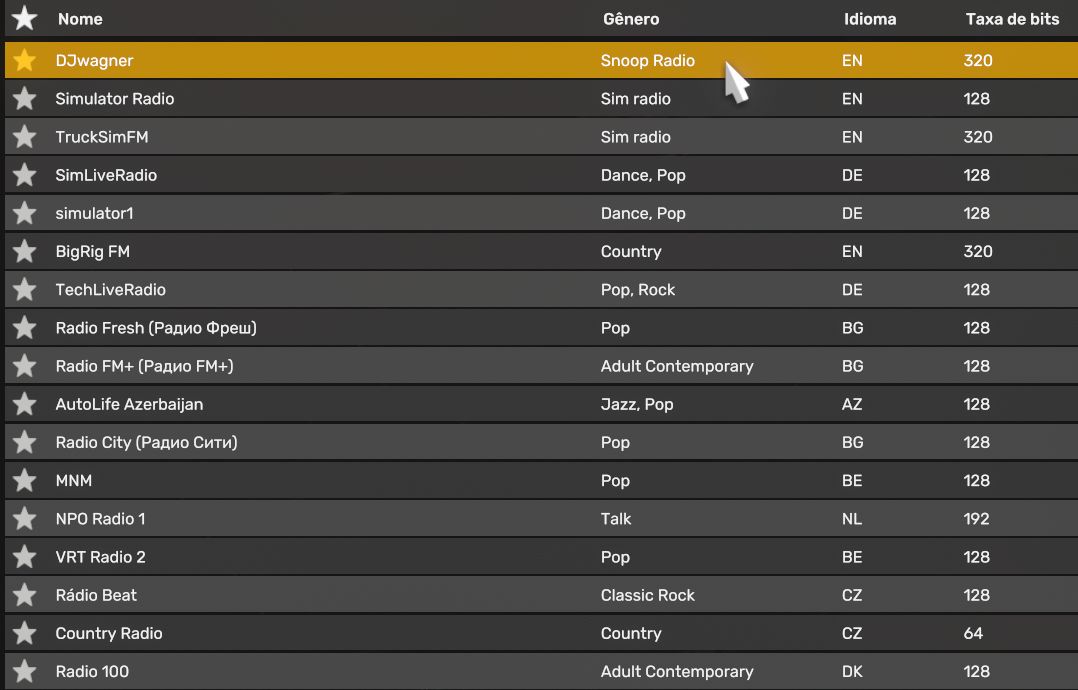Pick Radio City (Радио Сити) station
The height and width of the screenshot is (690, 1078).
[x=146, y=442]
